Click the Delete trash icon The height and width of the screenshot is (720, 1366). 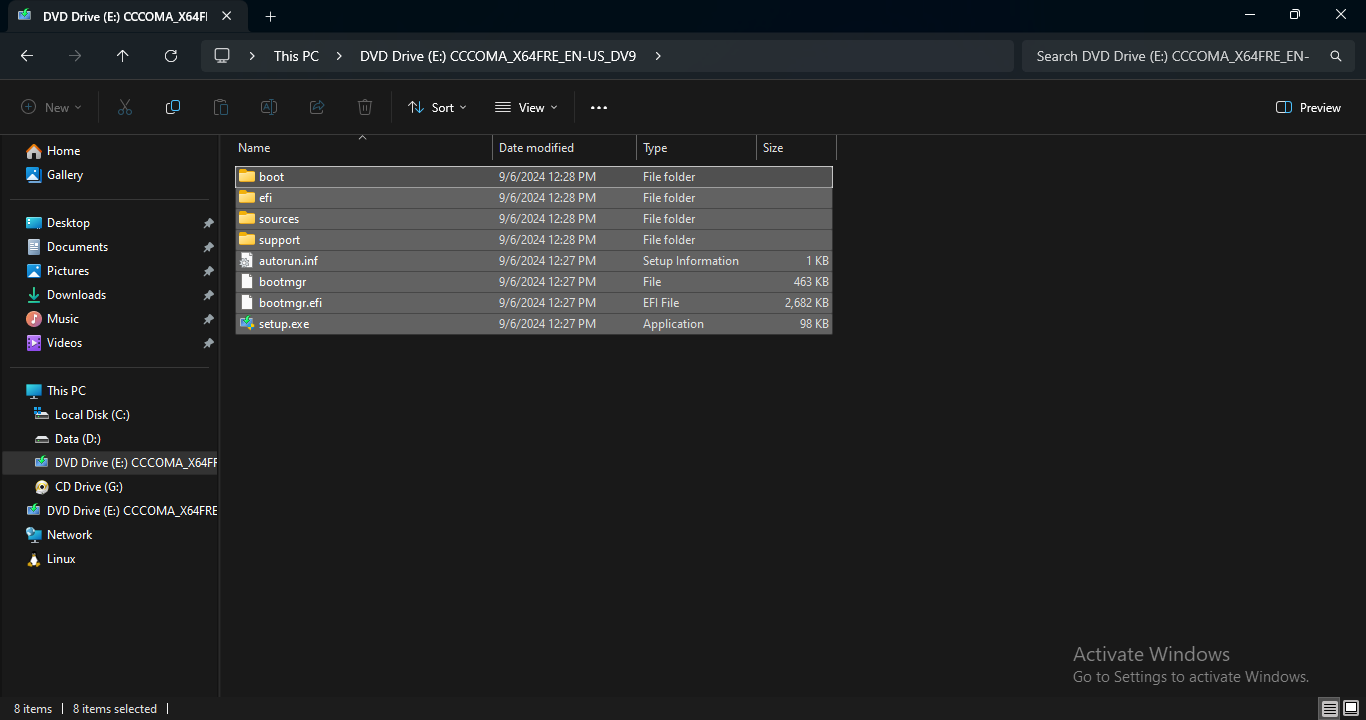tap(365, 107)
